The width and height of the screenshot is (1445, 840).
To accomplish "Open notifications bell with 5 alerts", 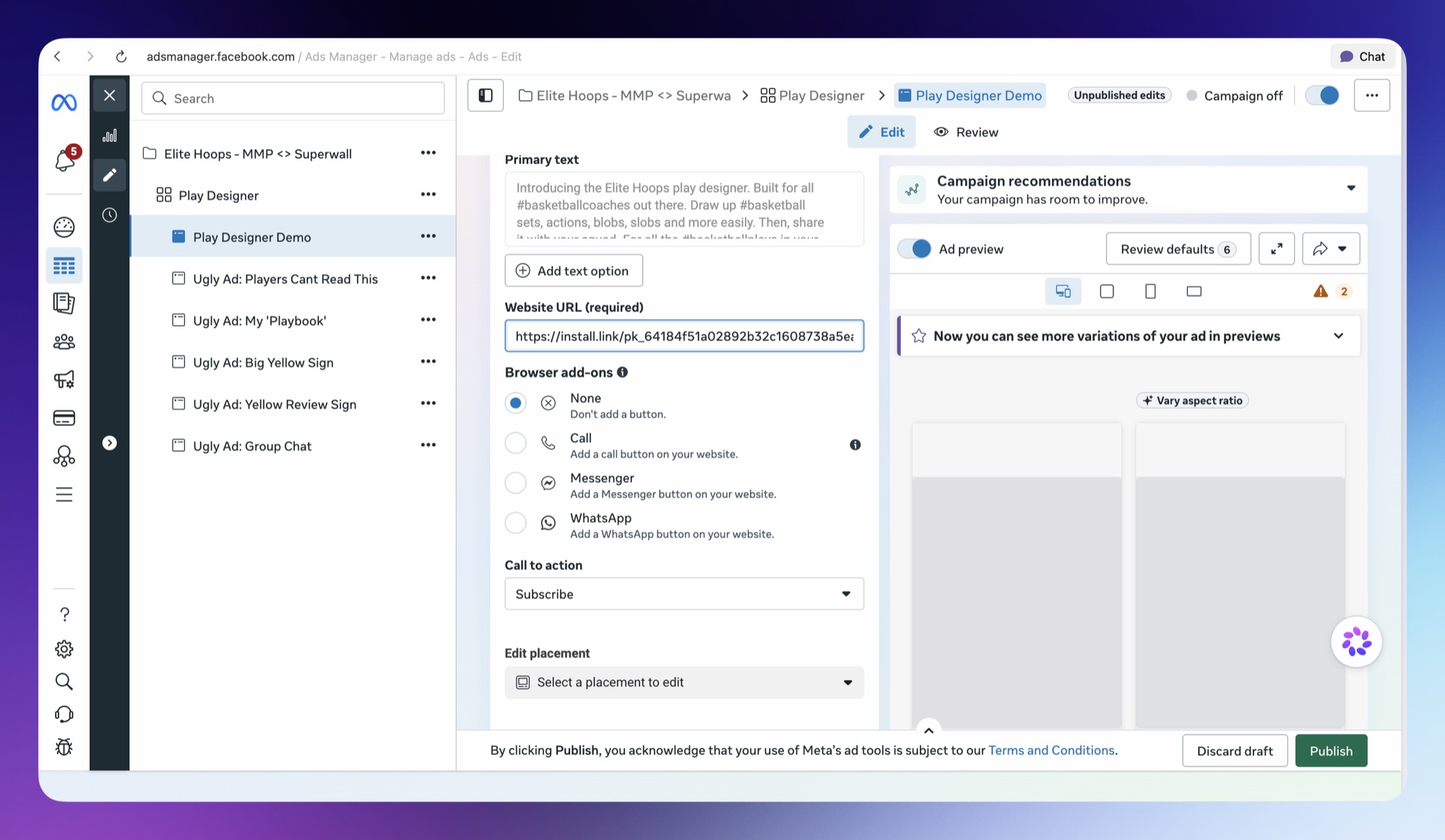I will [64, 159].
